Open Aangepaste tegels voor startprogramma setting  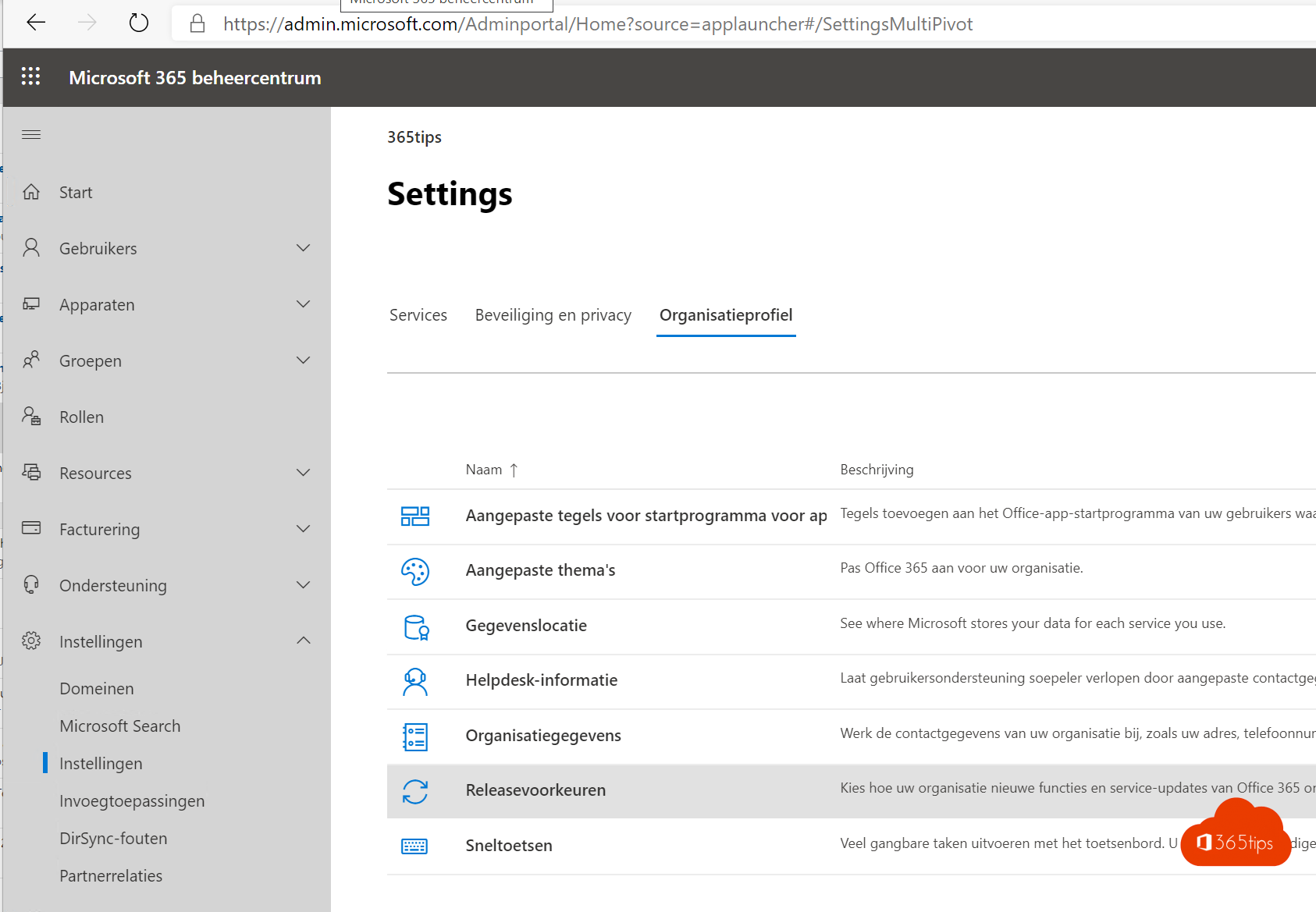(646, 516)
